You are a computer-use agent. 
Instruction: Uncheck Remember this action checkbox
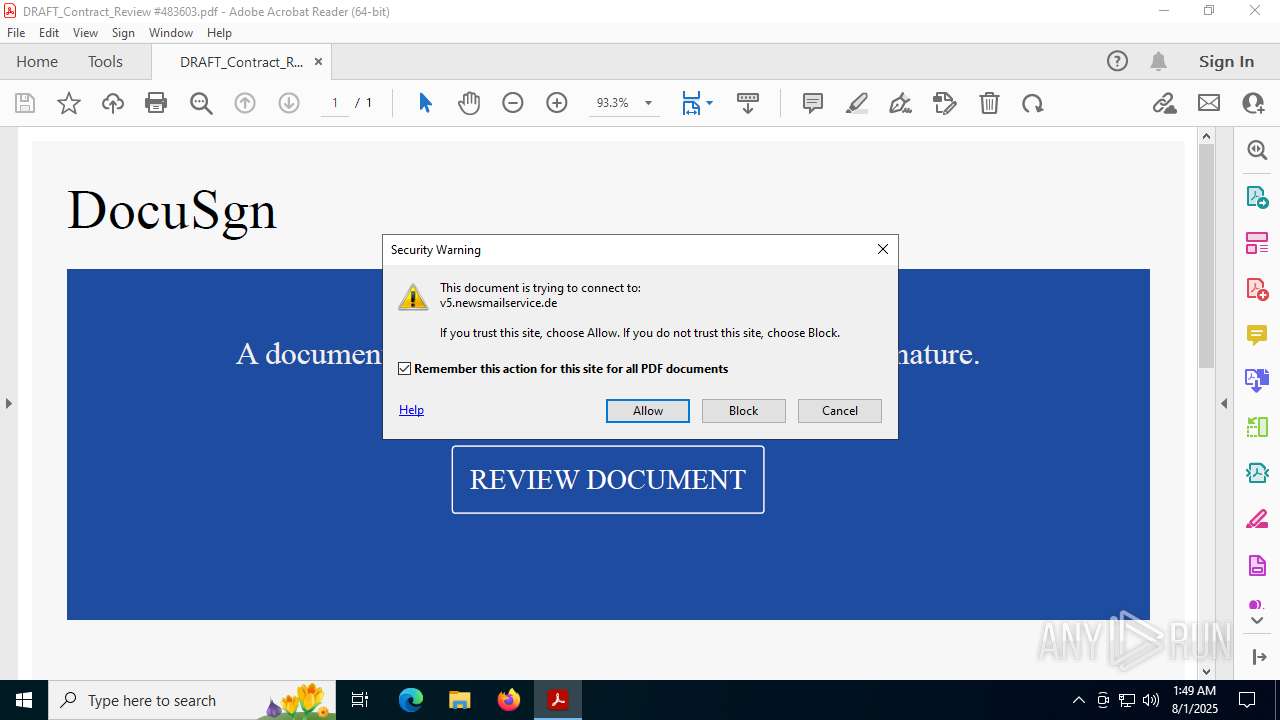(x=405, y=369)
